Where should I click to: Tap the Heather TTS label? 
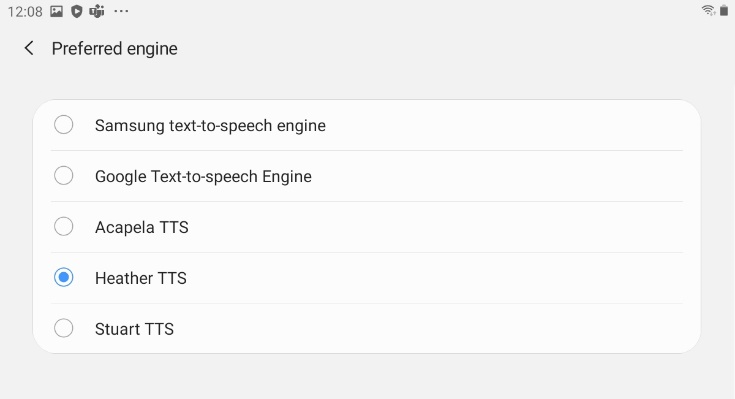point(141,279)
